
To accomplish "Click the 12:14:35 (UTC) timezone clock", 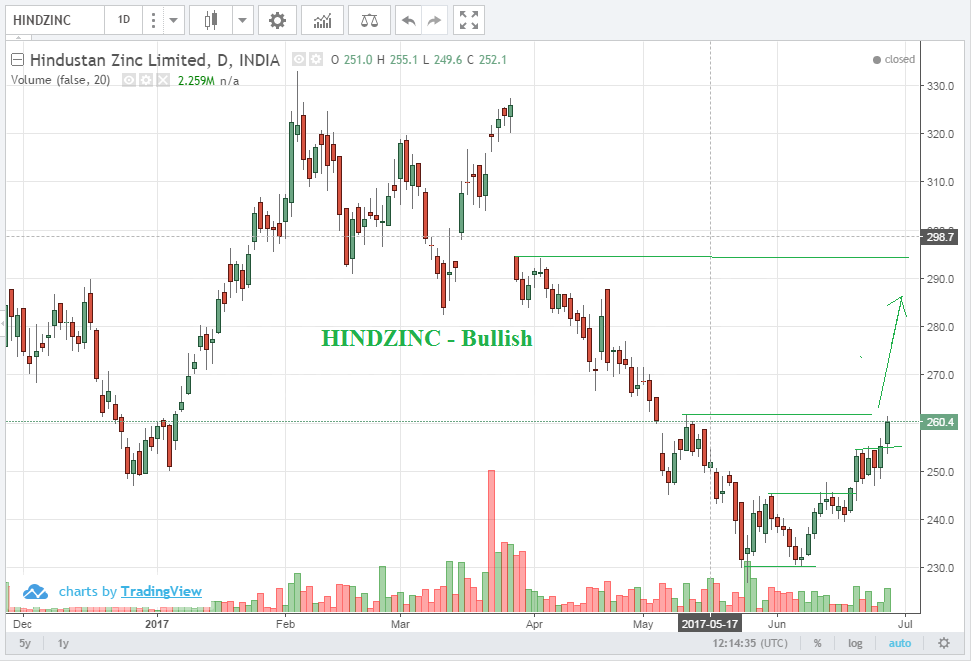I will coord(750,643).
